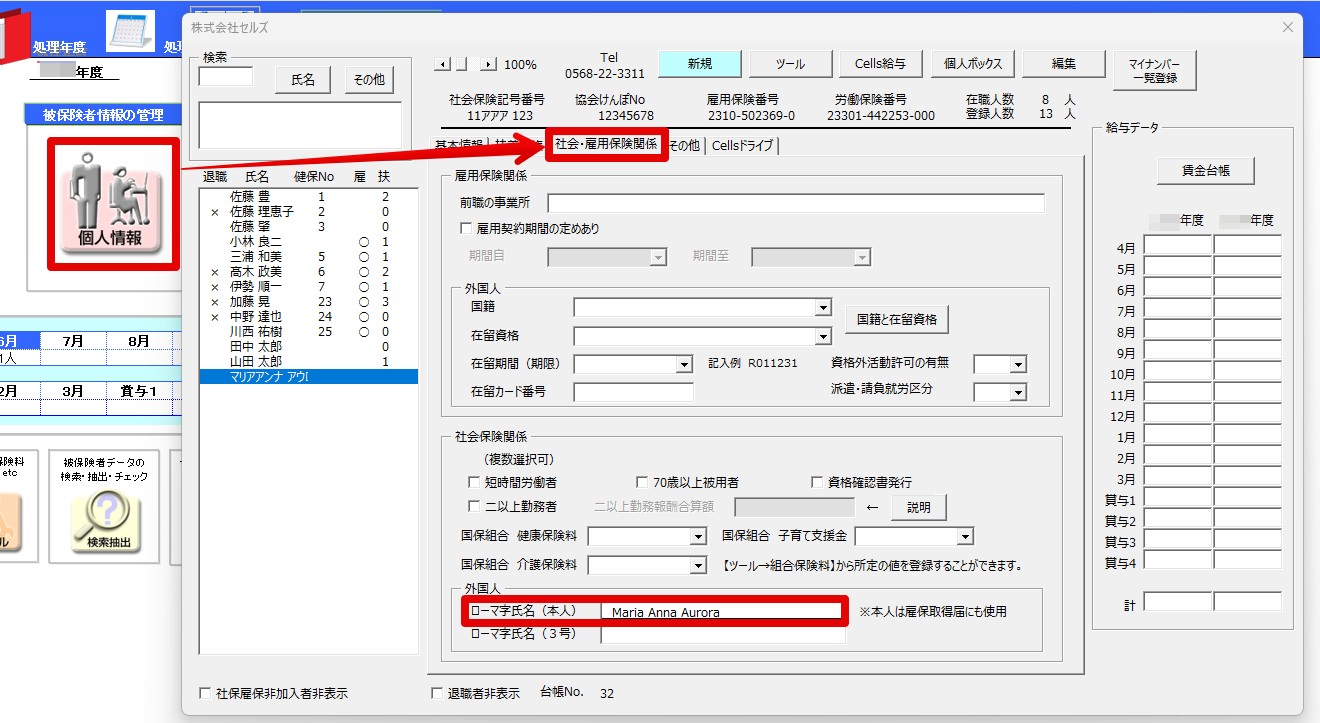This screenshot has height=723, width=1320.
Task: Open the 個人情報 icon in the background window
Action: 112,204
